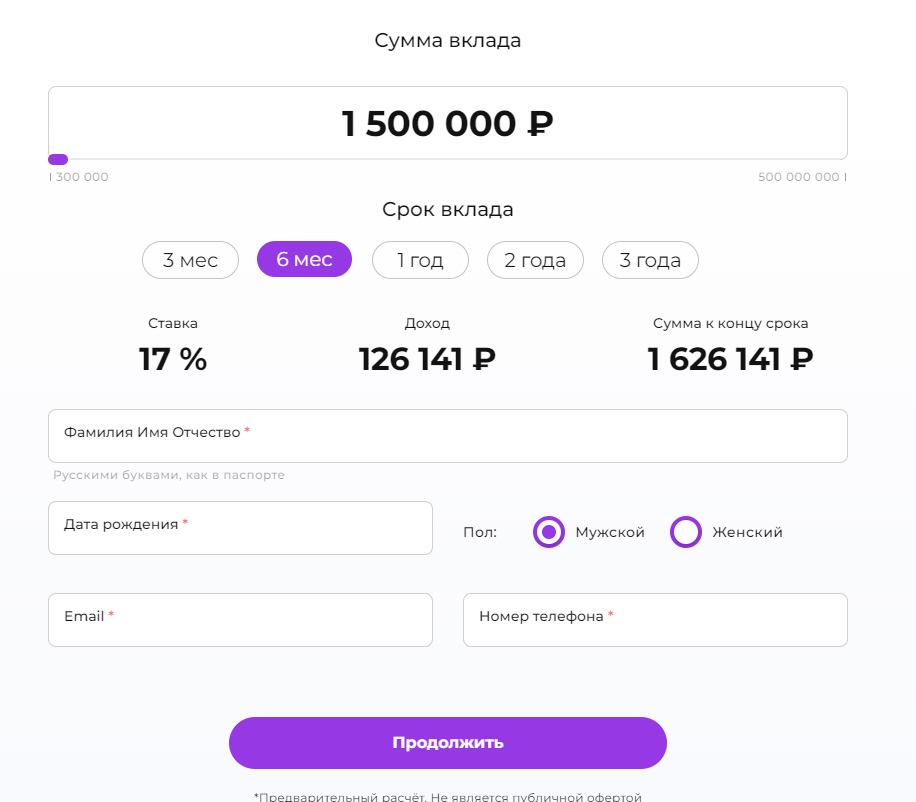The width and height of the screenshot is (916, 802).
Task: Choose the Женский radio button
Action: (x=686, y=532)
